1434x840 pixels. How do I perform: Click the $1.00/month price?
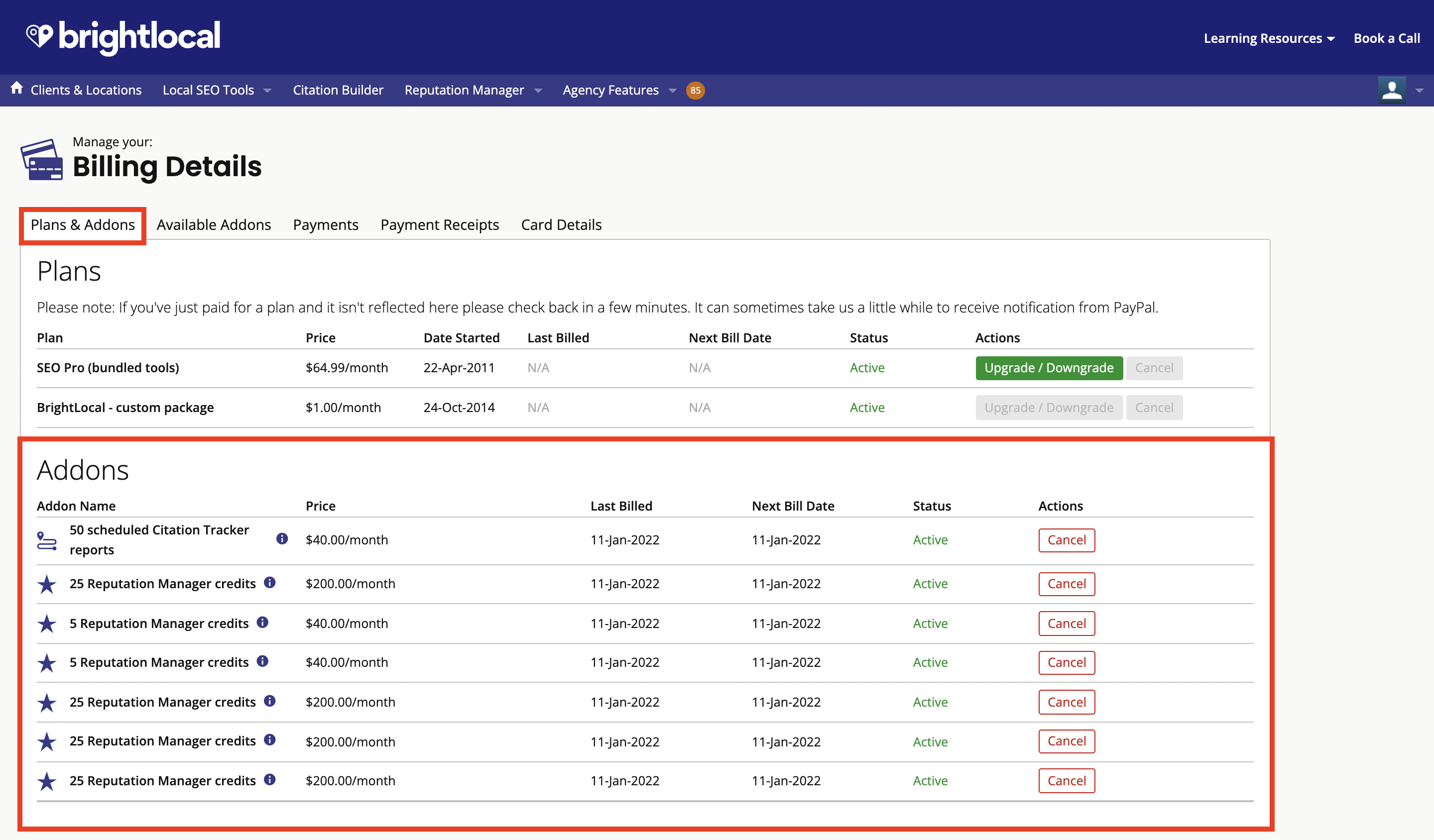tap(343, 408)
